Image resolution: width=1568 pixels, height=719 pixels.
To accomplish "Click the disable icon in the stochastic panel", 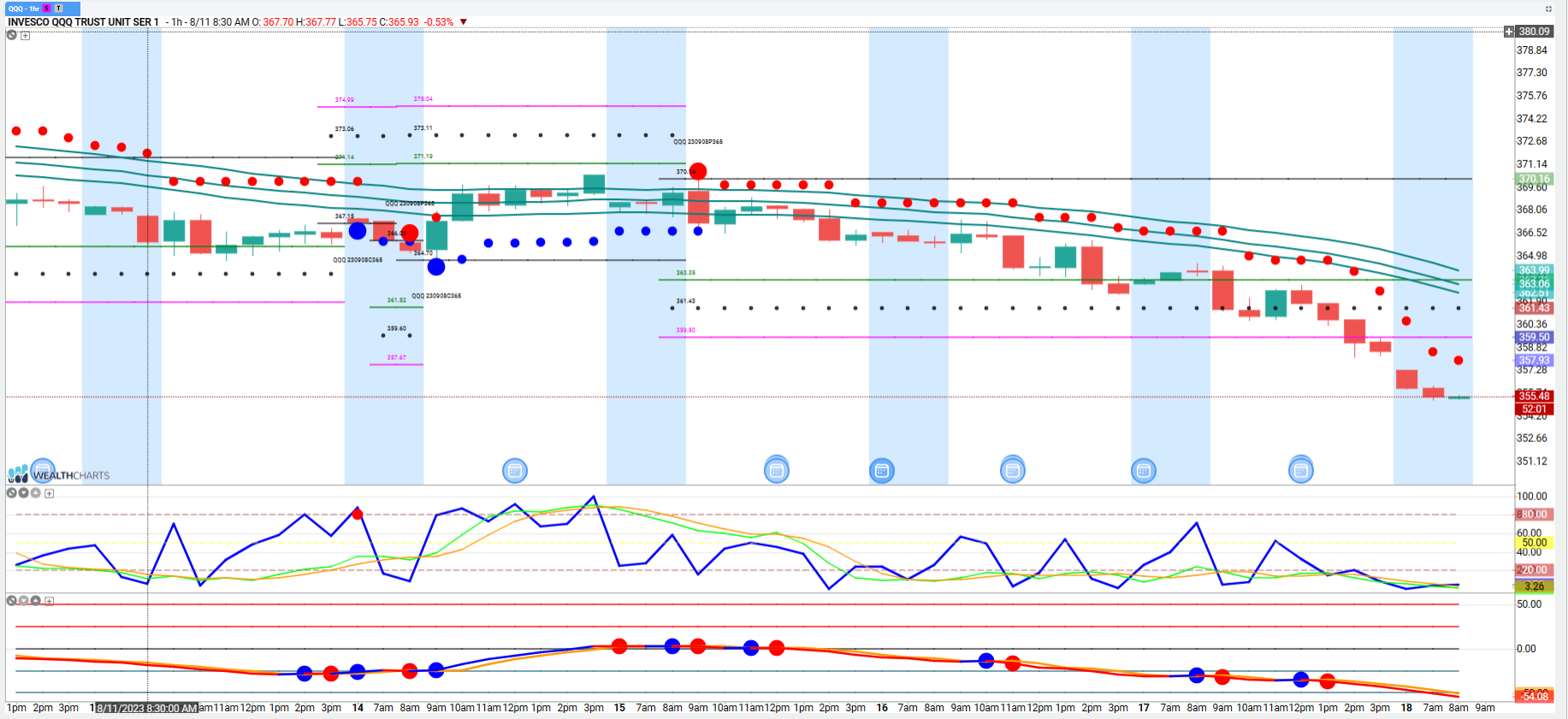I will coord(12,492).
